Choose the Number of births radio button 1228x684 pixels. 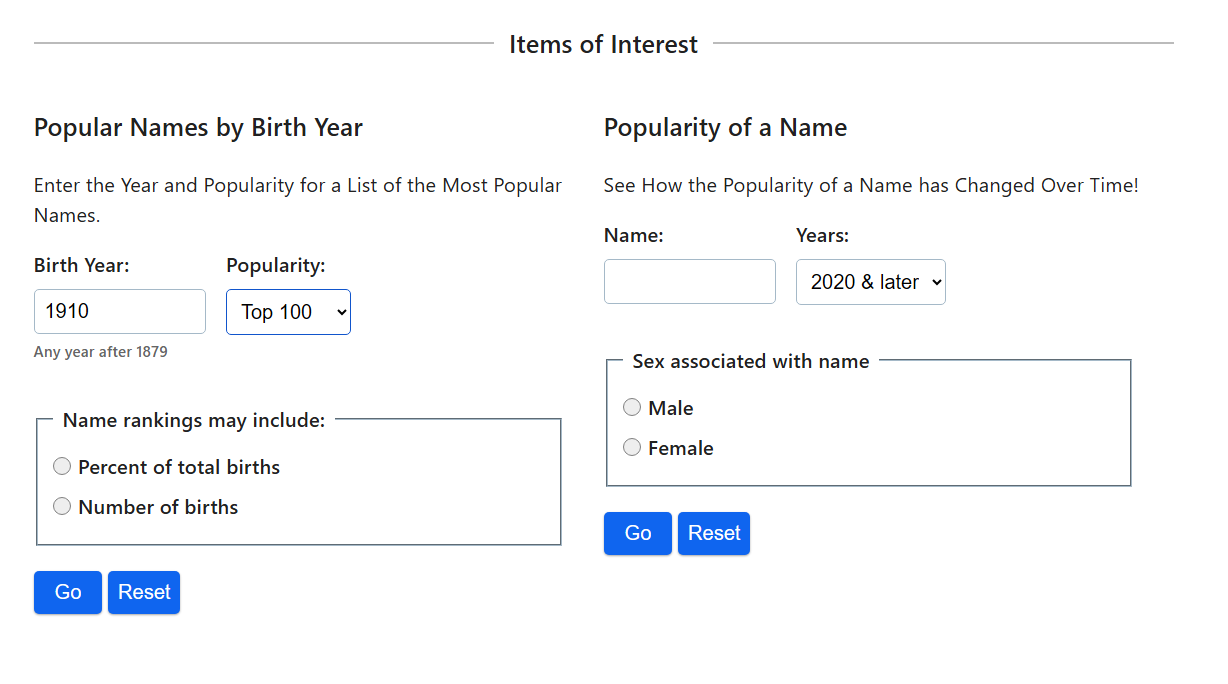tap(62, 507)
